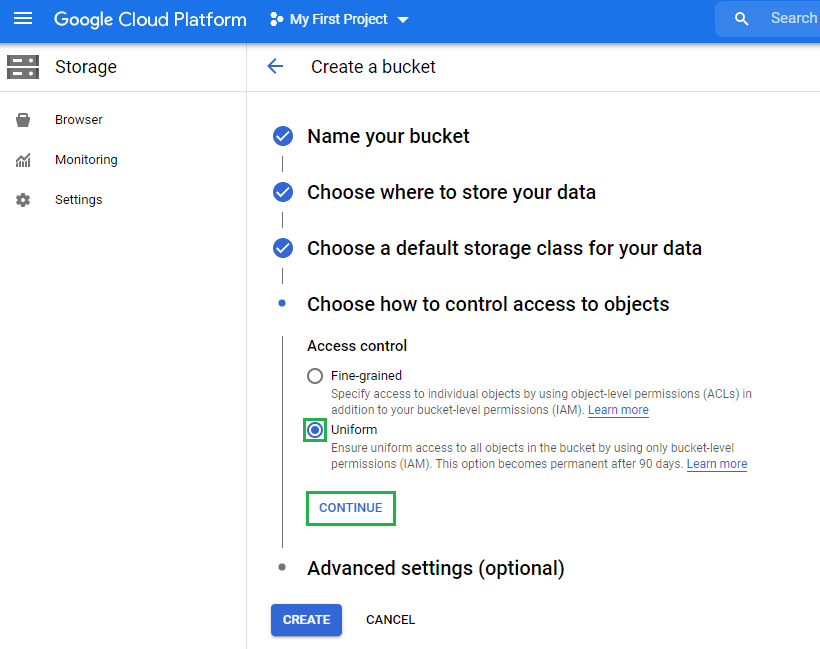Click the project hexagon icon
820x649 pixels.
(x=276, y=20)
